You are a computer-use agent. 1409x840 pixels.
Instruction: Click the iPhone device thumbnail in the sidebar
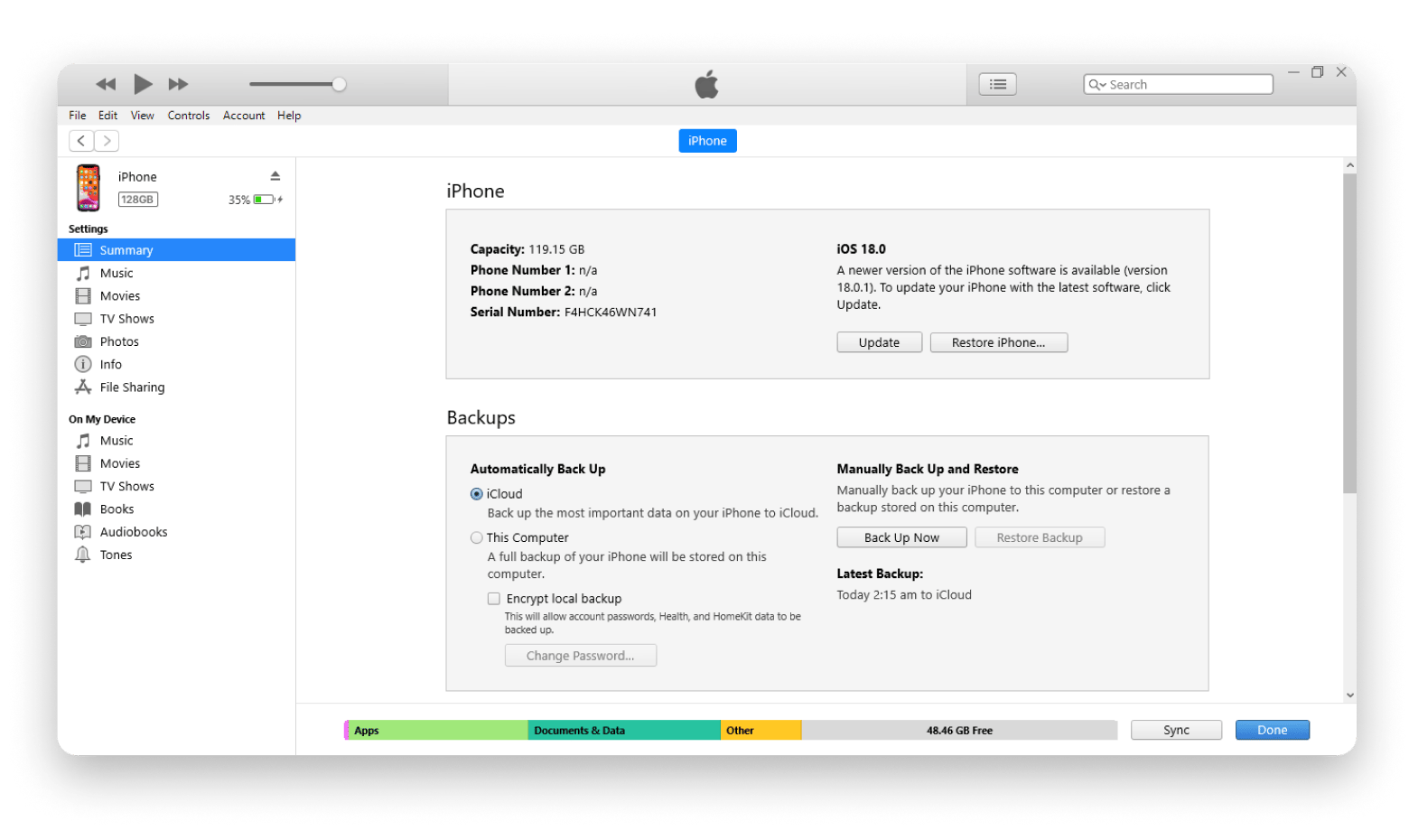pos(89,188)
